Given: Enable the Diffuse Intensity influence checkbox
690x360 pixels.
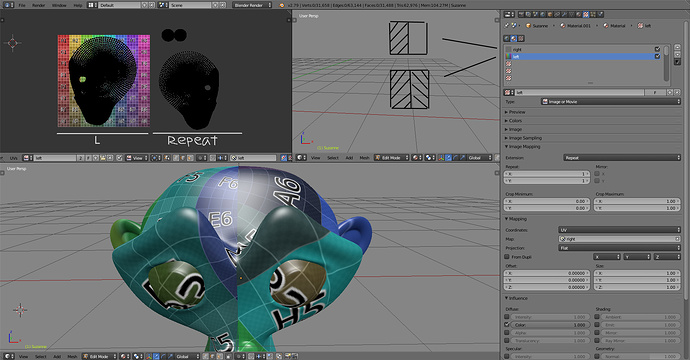Looking at the screenshot, I should tap(507, 317).
